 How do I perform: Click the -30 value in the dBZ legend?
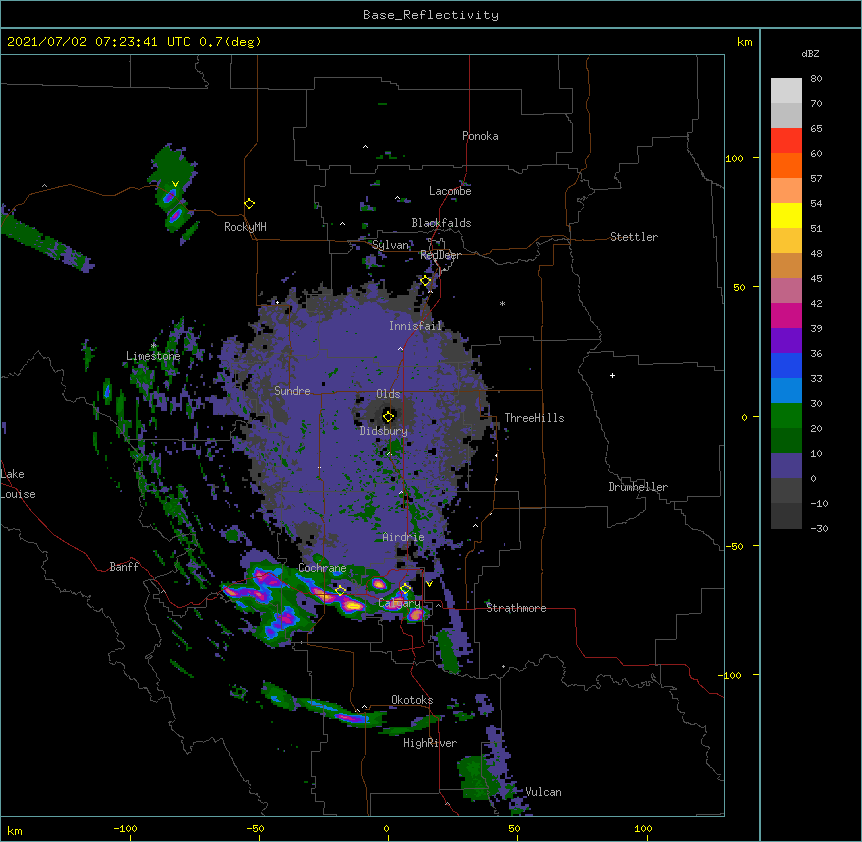coord(819,528)
